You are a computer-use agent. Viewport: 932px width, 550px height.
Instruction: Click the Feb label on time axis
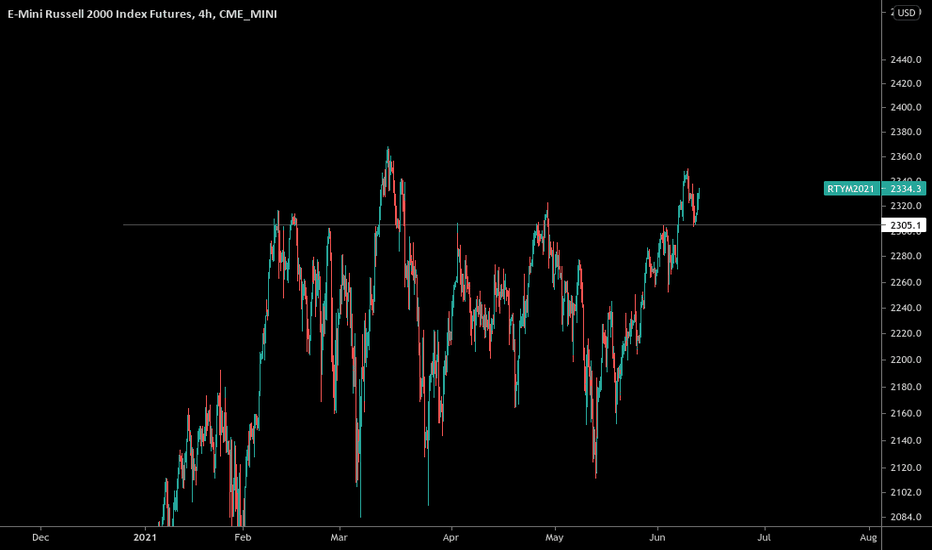(243, 538)
